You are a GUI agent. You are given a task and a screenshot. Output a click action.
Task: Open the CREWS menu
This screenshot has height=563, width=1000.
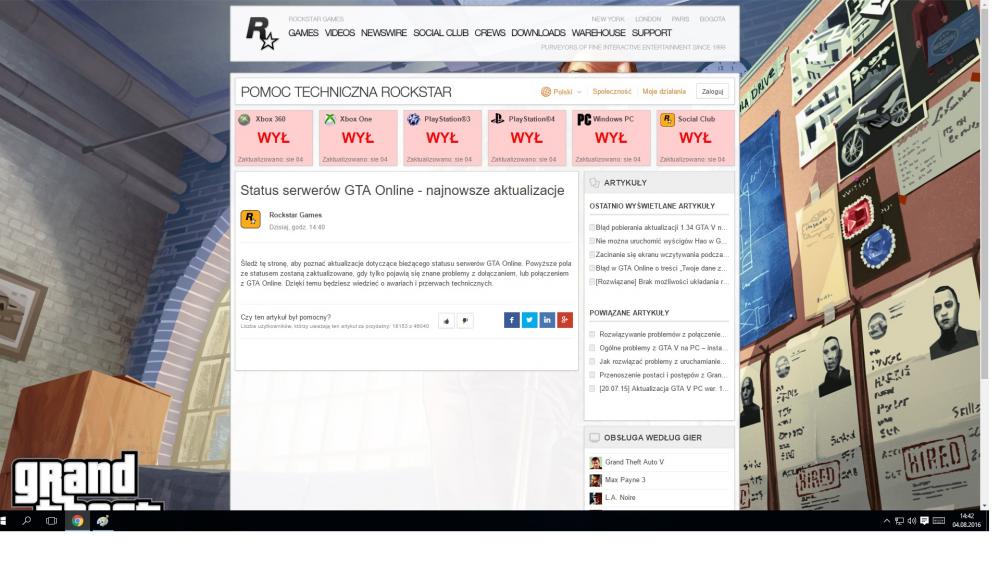490,33
